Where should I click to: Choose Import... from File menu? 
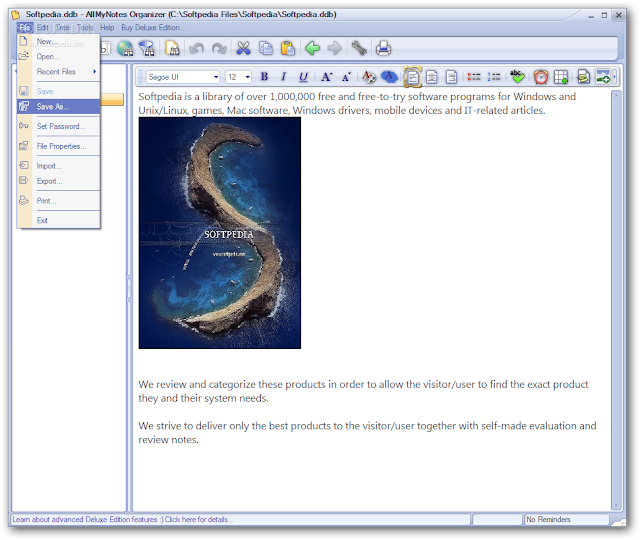[x=58, y=166]
